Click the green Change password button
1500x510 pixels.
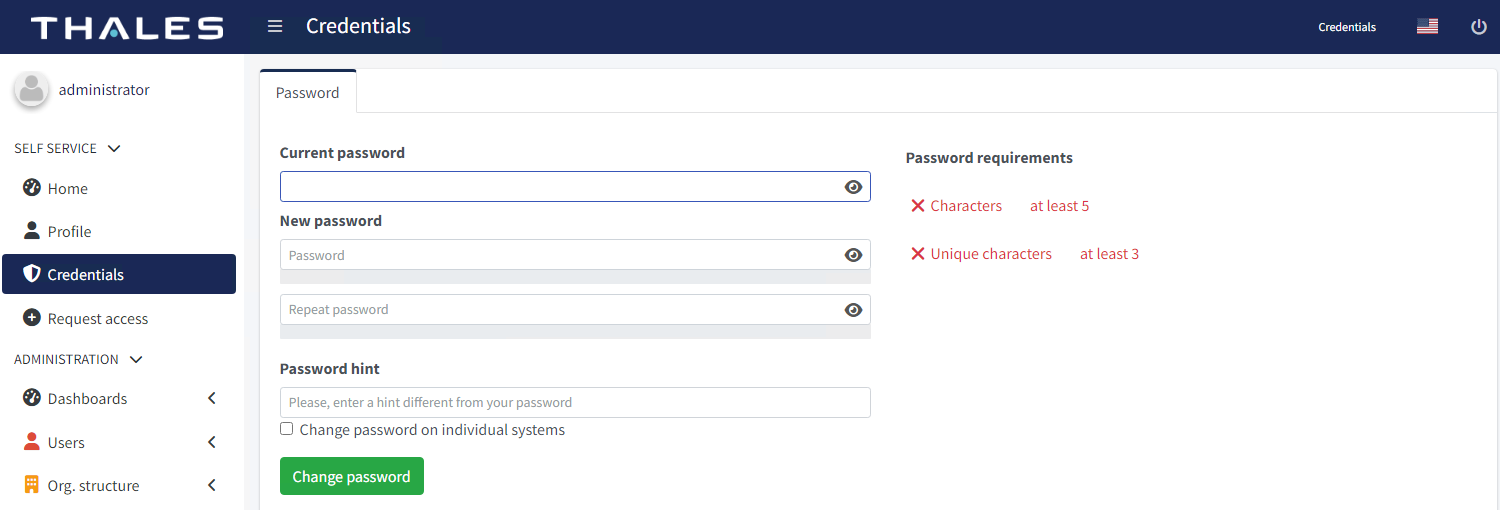(352, 476)
